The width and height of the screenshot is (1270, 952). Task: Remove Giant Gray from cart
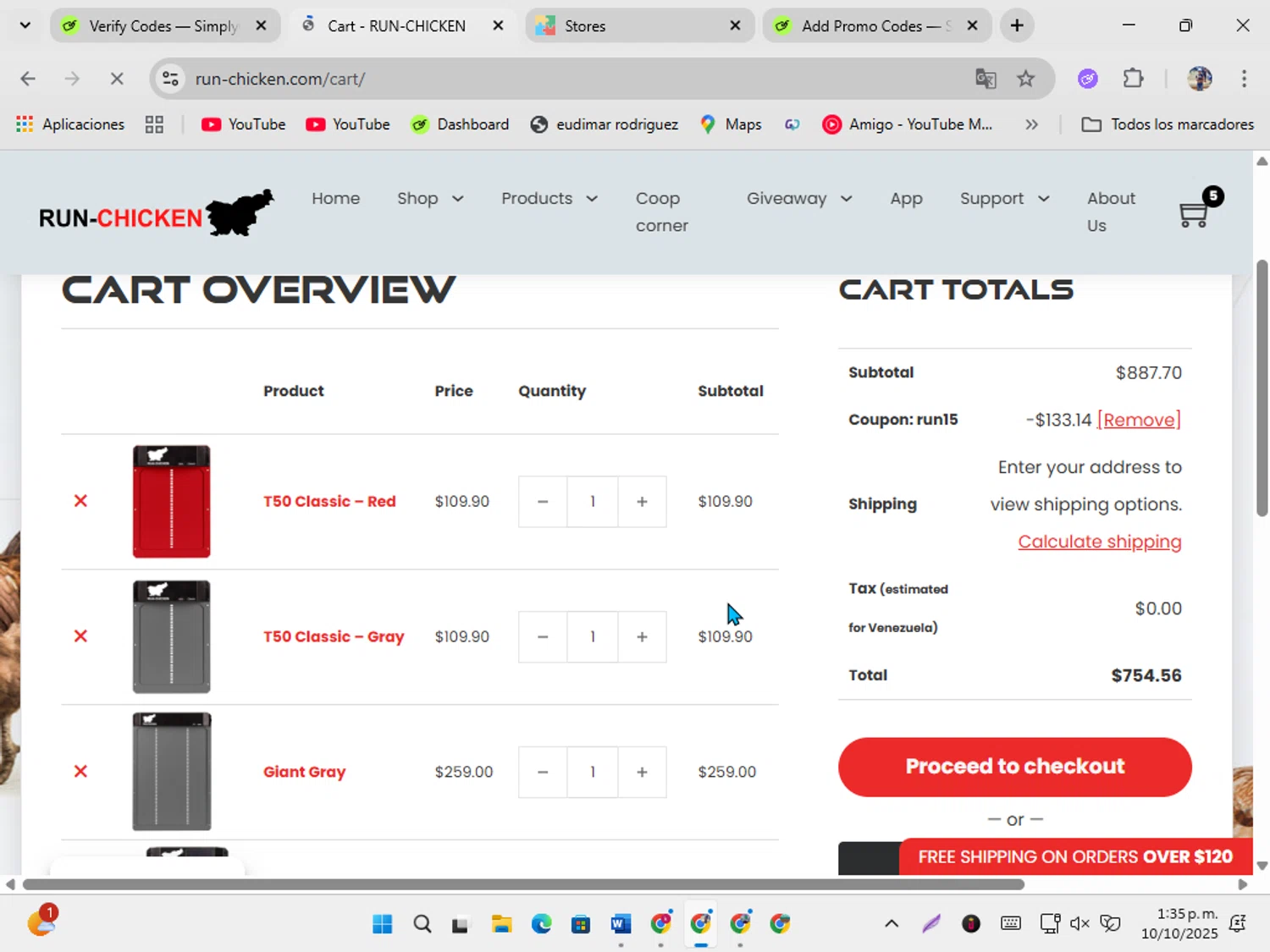(80, 771)
